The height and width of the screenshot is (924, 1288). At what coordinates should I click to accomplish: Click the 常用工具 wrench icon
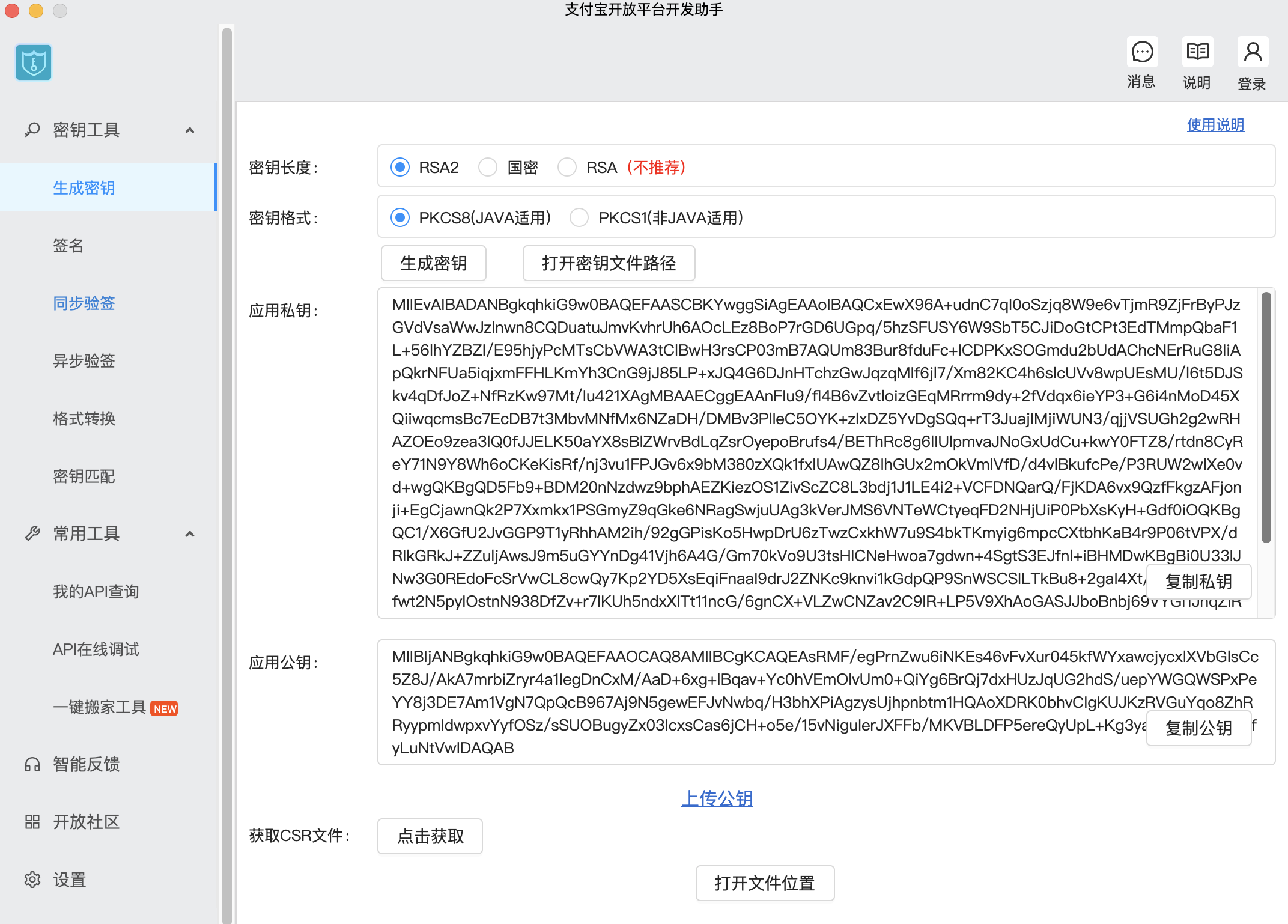pos(32,533)
